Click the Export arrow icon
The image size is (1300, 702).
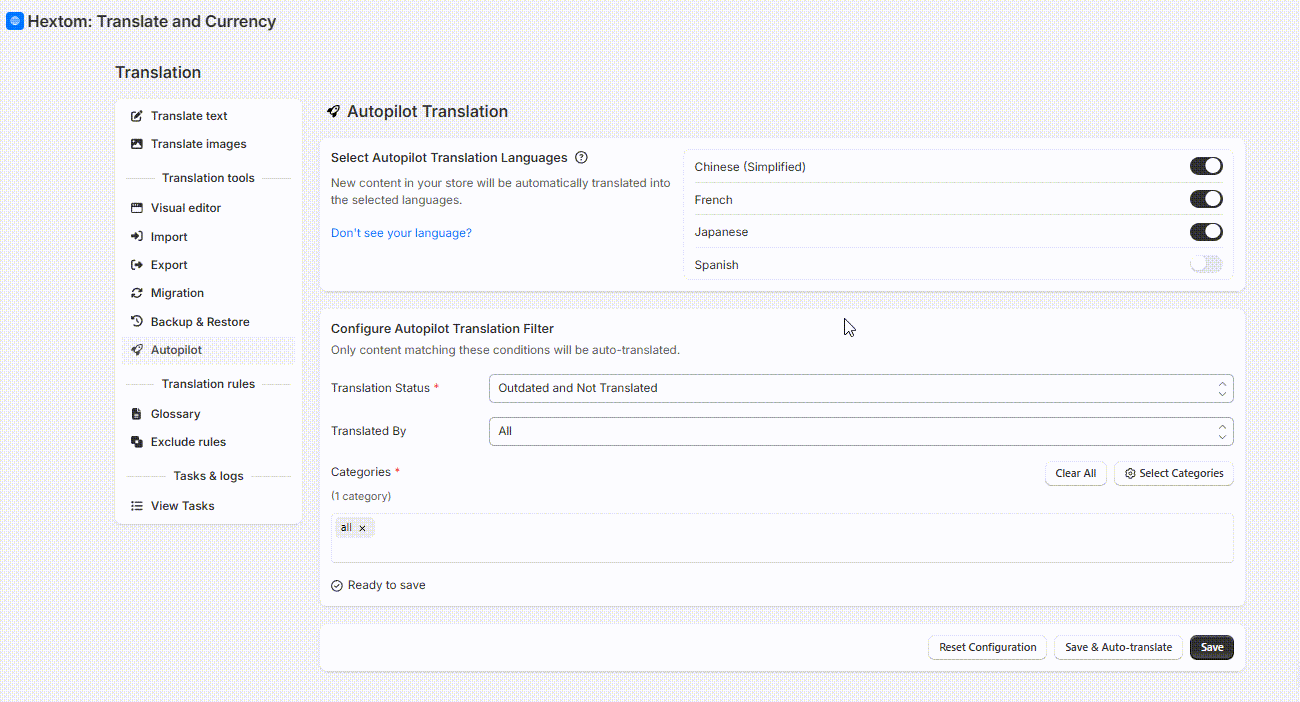(x=137, y=265)
